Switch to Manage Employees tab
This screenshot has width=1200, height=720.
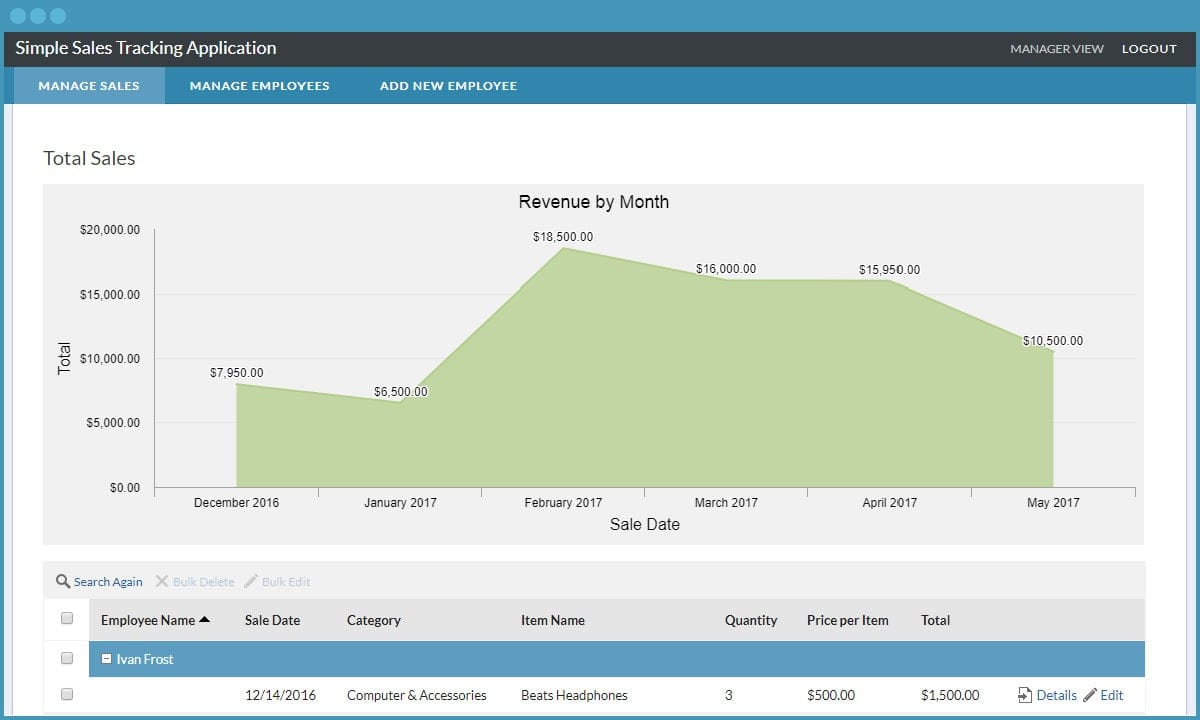click(259, 86)
